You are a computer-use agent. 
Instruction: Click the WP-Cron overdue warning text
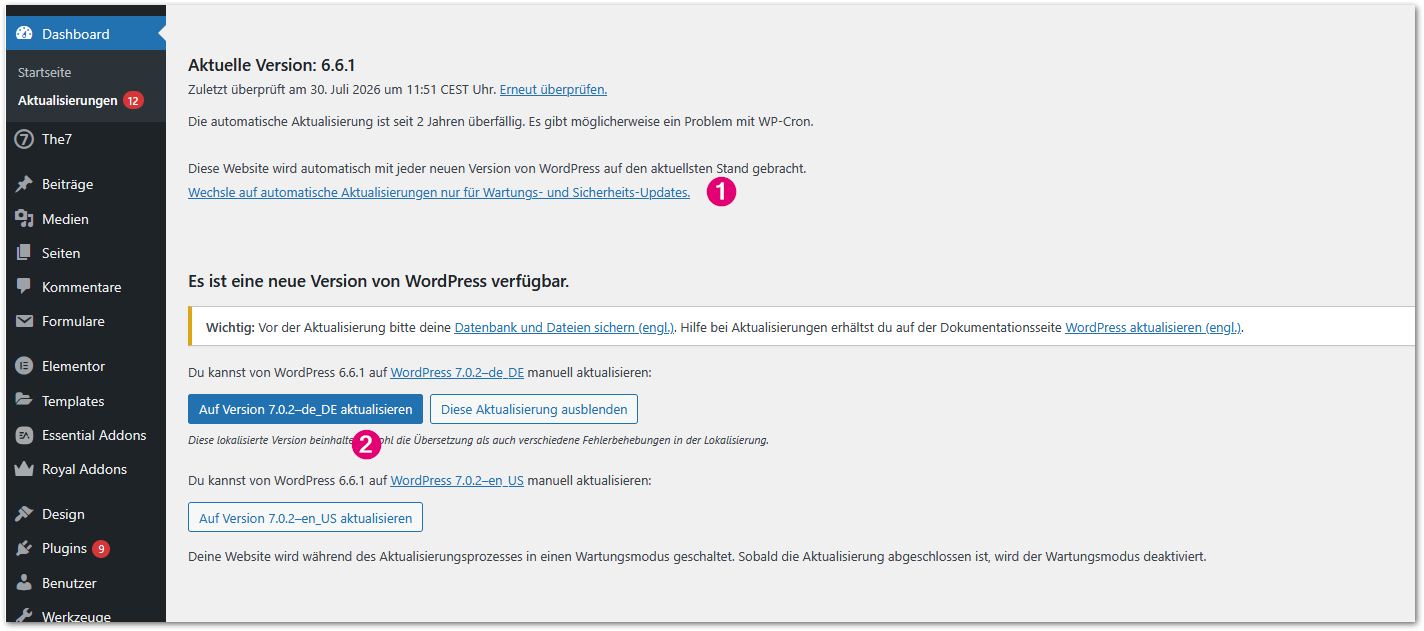(x=501, y=122)
